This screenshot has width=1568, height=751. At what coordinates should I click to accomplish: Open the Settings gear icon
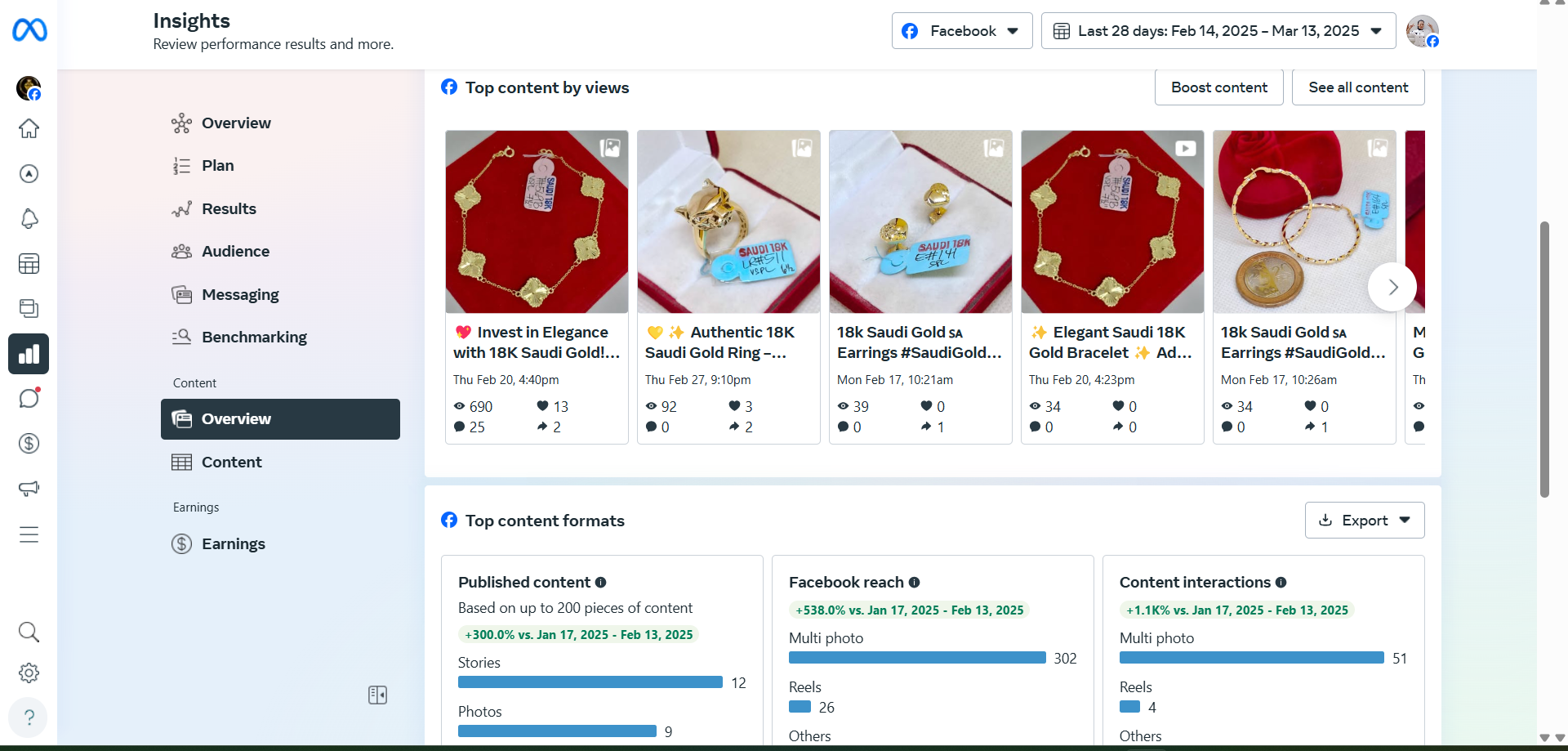[29, 673]
